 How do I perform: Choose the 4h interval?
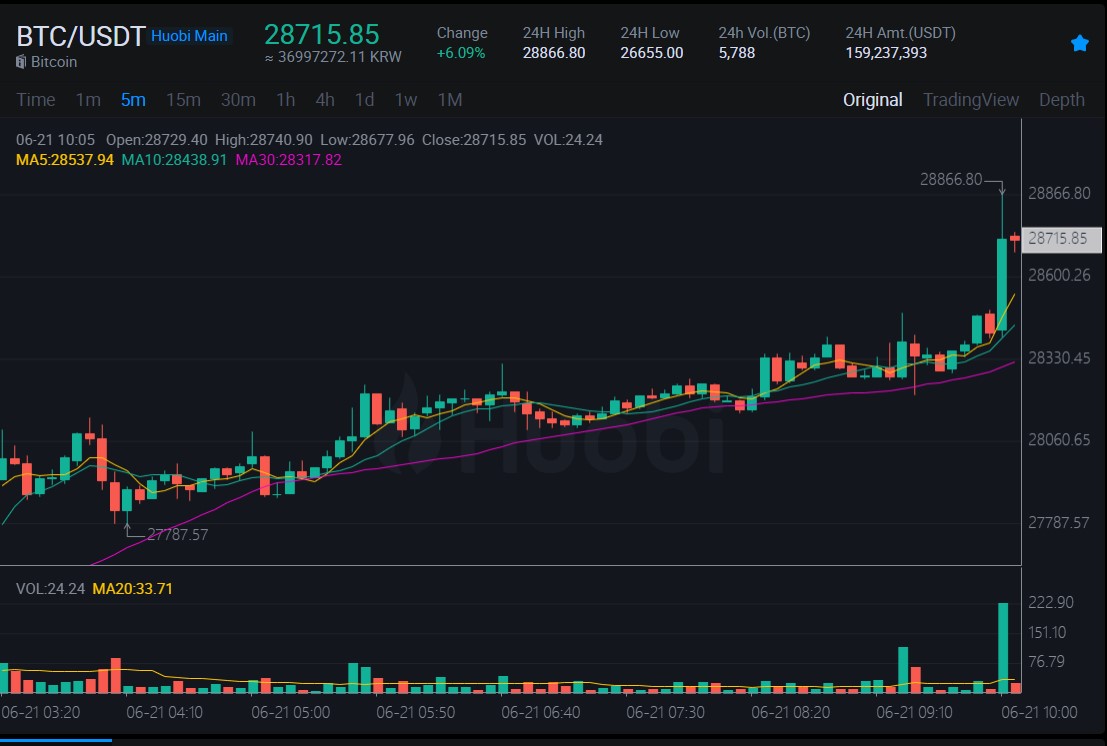[x=325, y=100]
